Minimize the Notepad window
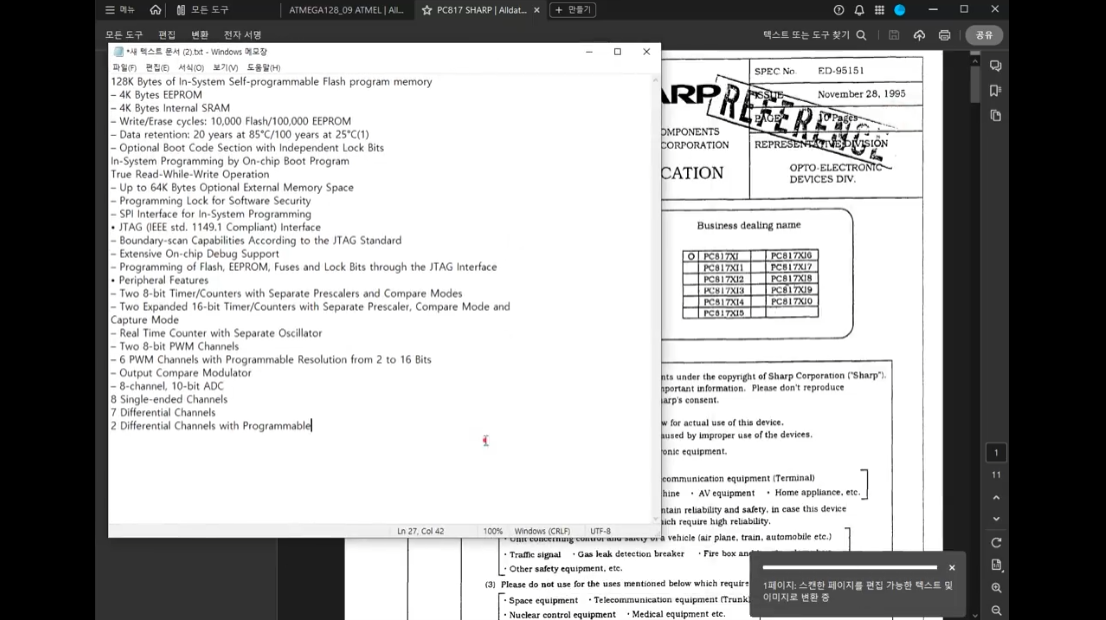The height and width of the screenshot is (620, 1106). (x=589, y=51)
